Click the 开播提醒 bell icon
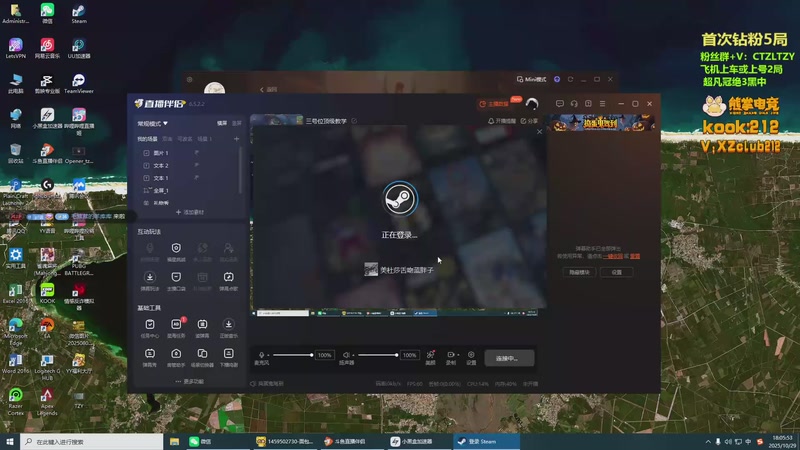Screen dimensions: 800x450 (x=491, y=121)
